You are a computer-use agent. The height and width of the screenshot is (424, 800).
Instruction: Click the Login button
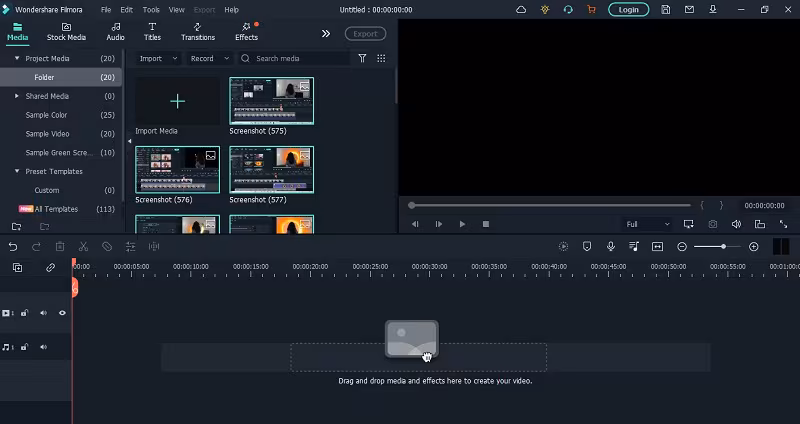pos(628,9)
